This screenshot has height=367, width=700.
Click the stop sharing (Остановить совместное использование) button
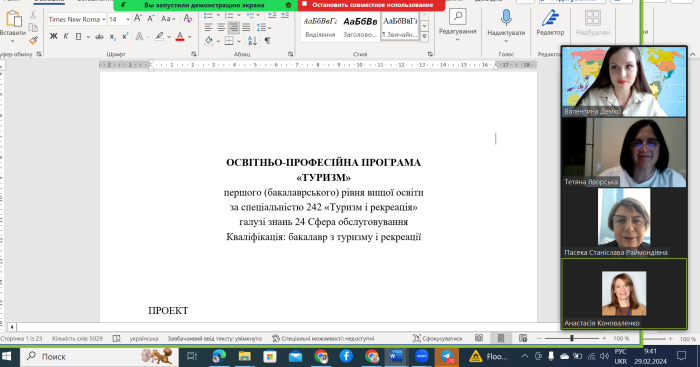tap(371, 5)
